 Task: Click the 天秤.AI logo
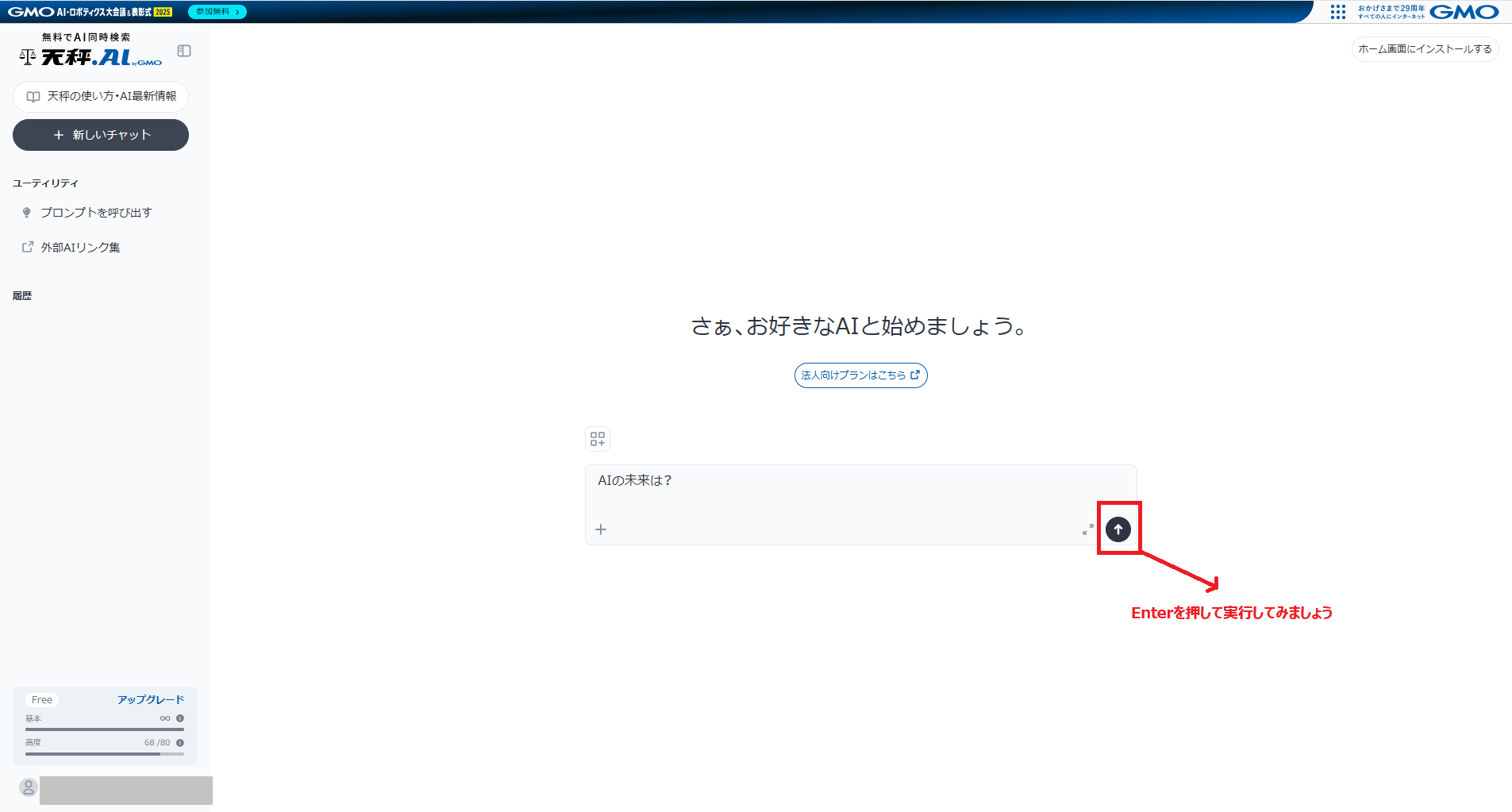click(x=90, y=57)
